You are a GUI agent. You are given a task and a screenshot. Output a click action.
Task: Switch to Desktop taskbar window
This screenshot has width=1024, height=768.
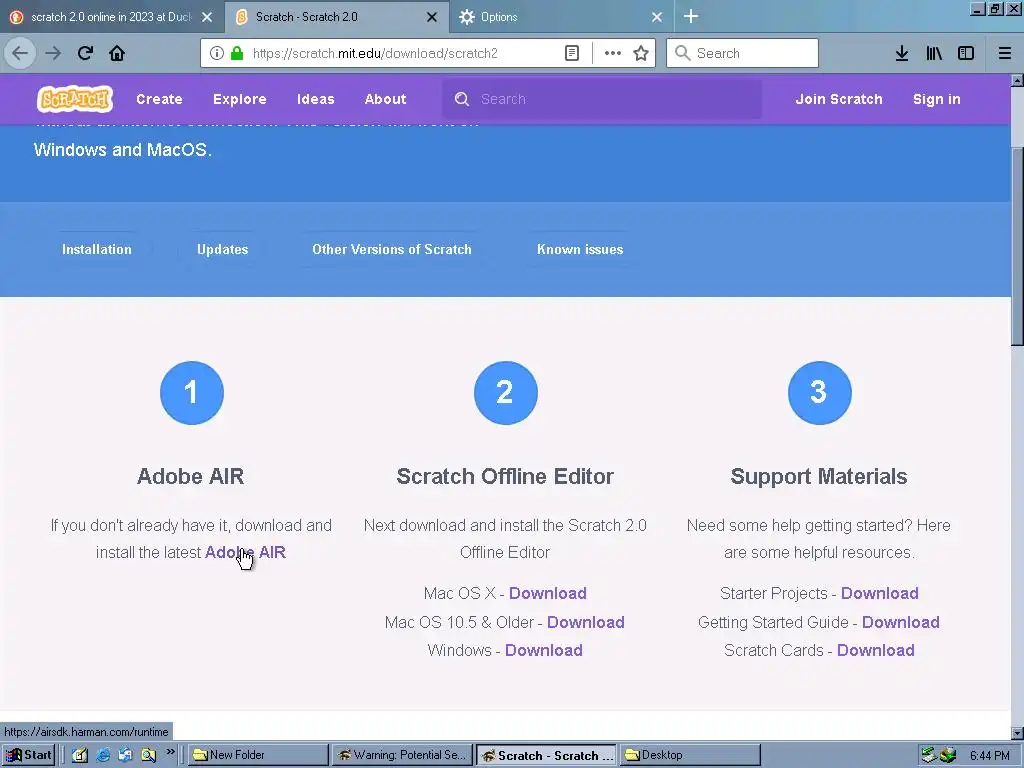click(690, 755)
